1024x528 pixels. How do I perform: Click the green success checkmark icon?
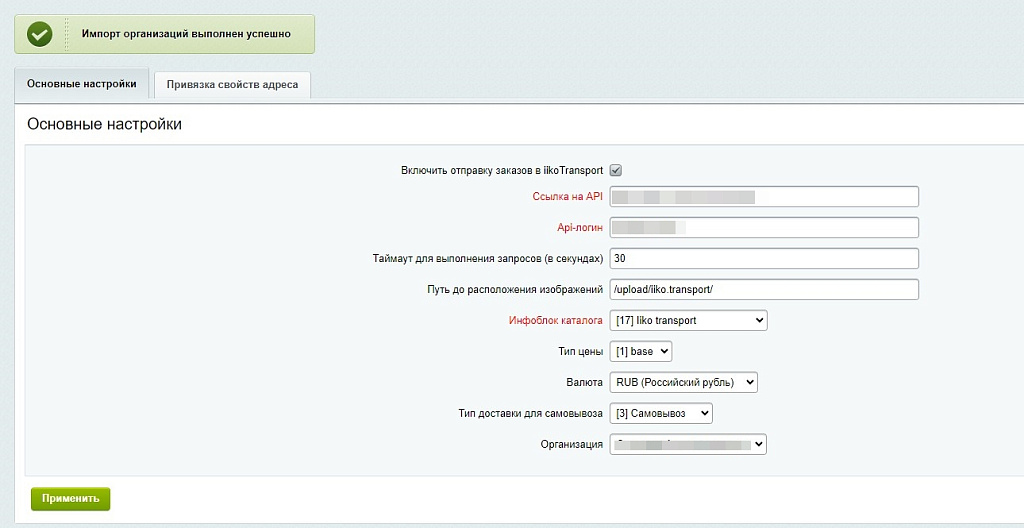click(40, 34)
